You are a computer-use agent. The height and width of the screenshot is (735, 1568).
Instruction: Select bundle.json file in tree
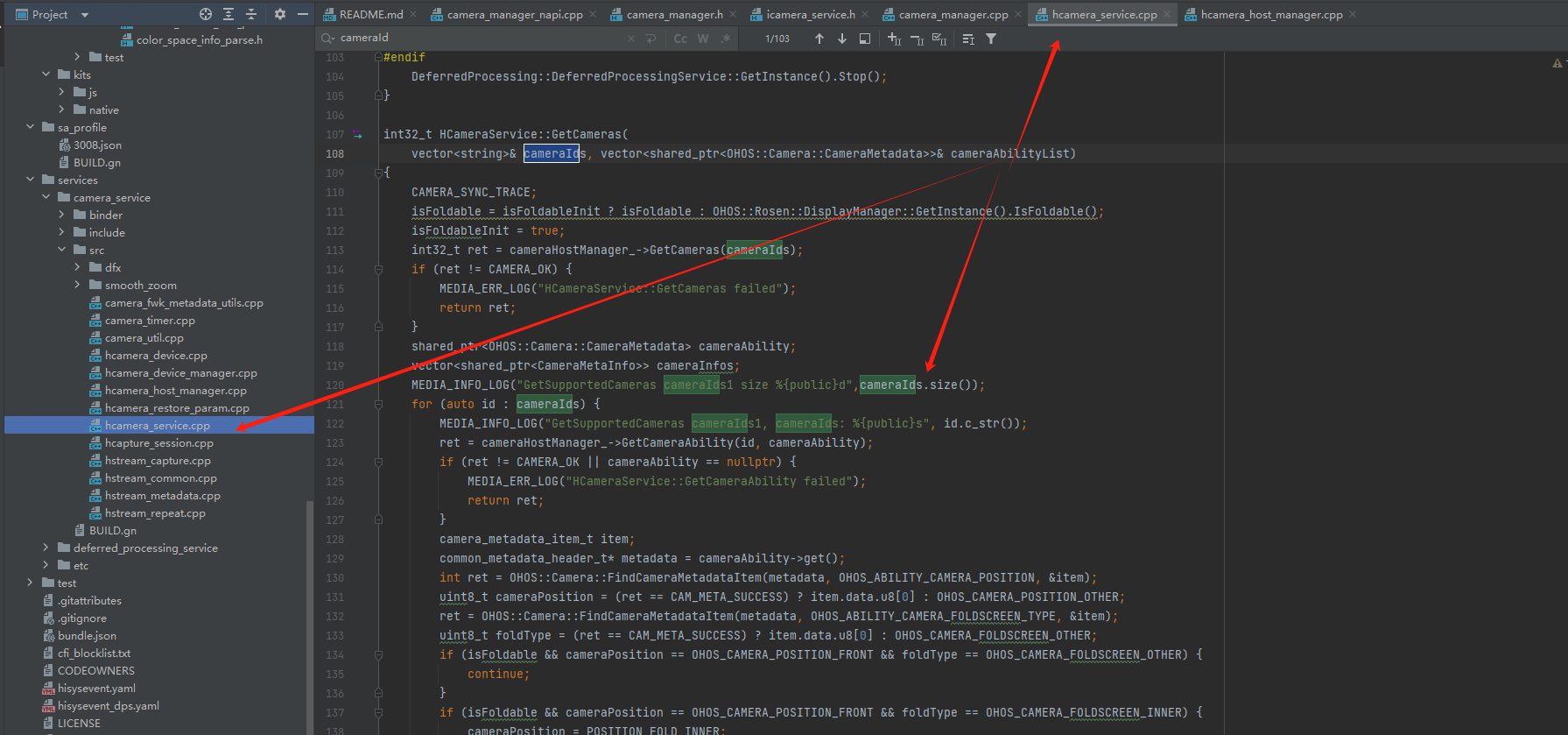pyautogui.click(x=87, y=635)
